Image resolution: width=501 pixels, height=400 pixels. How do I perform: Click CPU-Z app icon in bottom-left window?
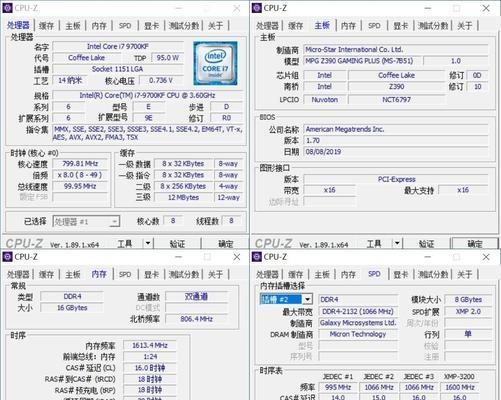pos(7,257)
